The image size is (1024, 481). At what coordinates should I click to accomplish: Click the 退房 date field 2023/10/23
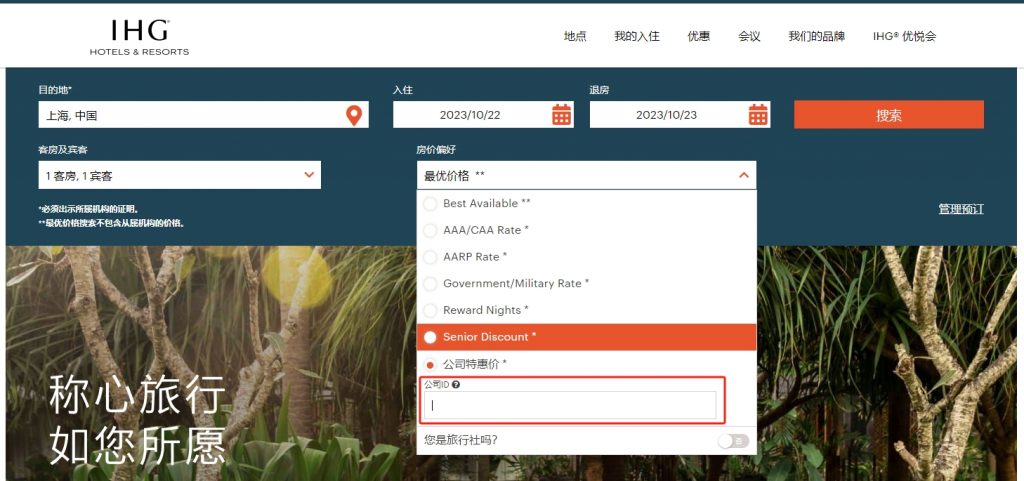680,115
